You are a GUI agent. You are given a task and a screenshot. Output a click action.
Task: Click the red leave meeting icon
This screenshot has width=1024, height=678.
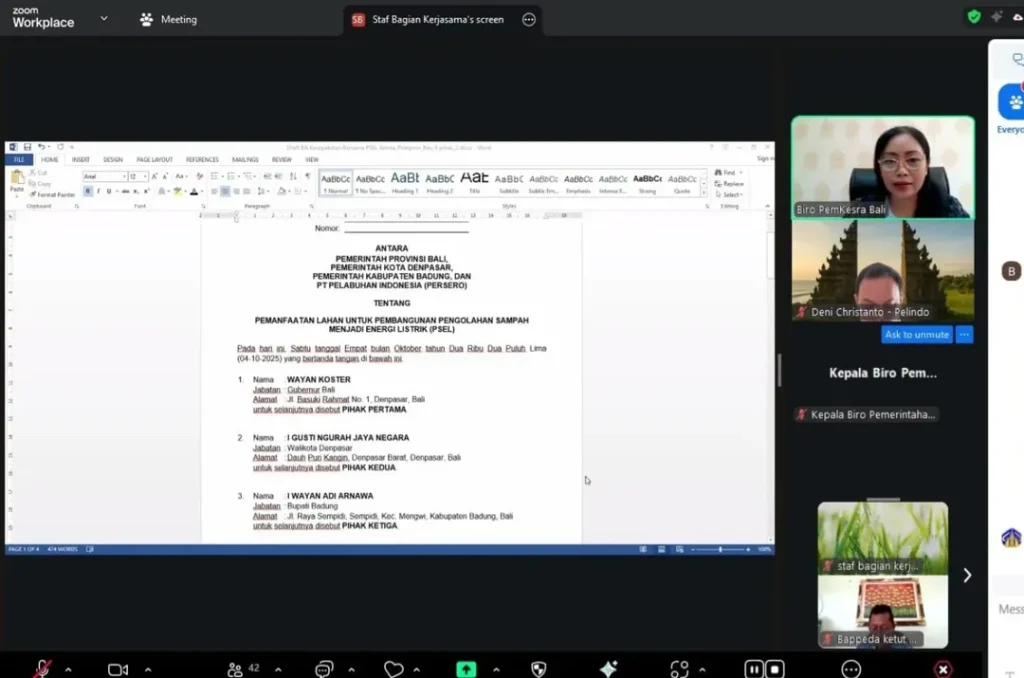[942, 669]
